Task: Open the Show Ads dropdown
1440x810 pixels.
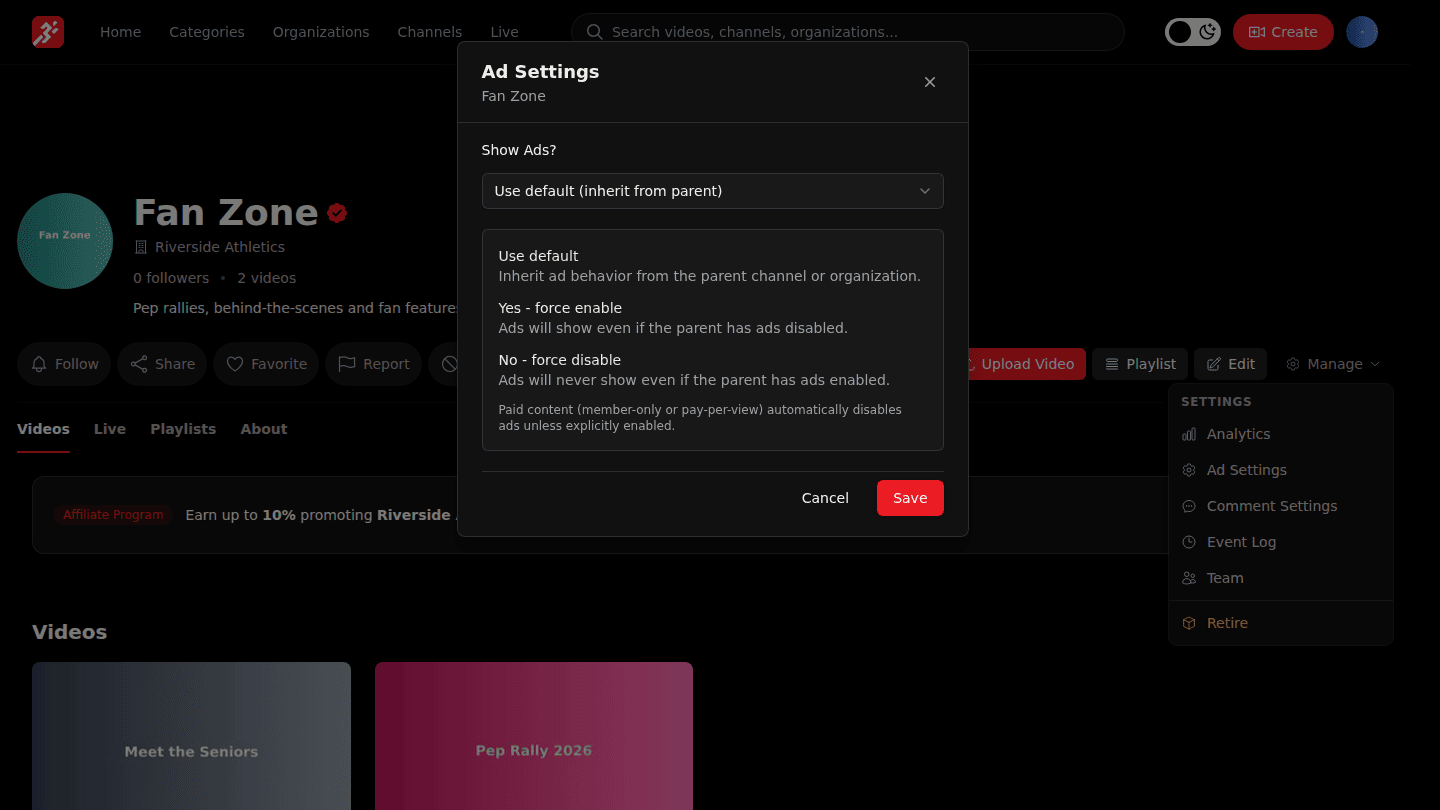Action: pos(713,191)
